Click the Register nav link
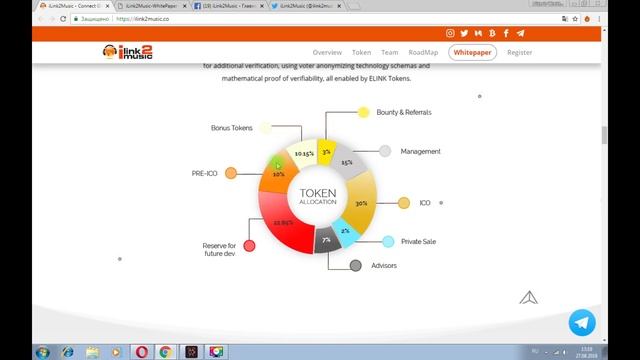The height and width of the screenshot is (360, 640). [x=520, y=52]
